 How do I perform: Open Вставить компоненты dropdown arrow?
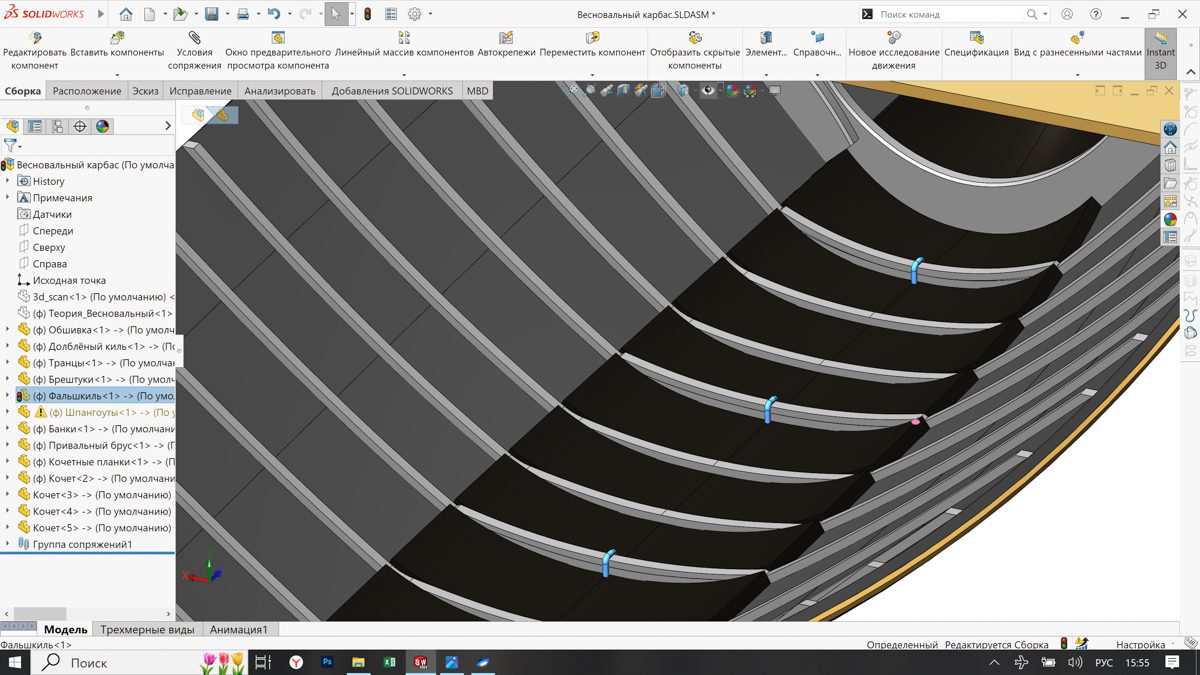point(117,75)
